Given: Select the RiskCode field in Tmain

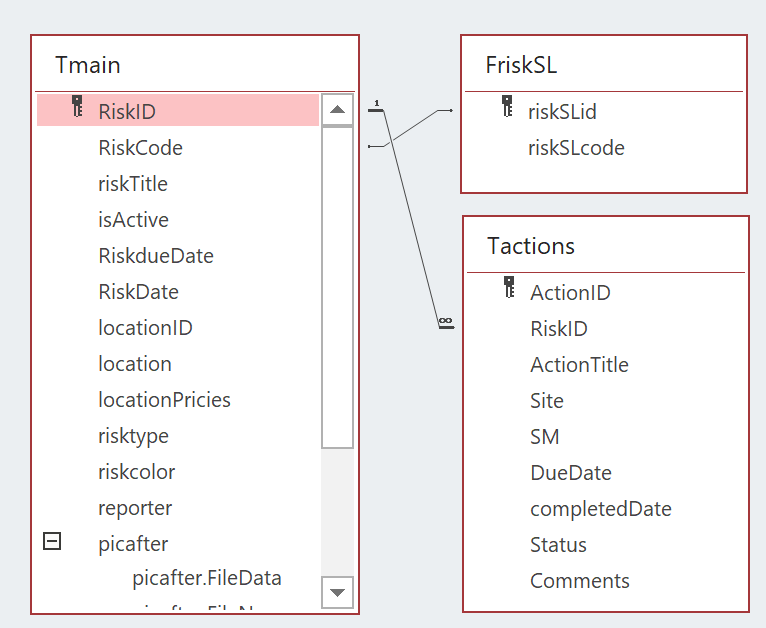Looking at the screenshot, I should coord(140,148).
